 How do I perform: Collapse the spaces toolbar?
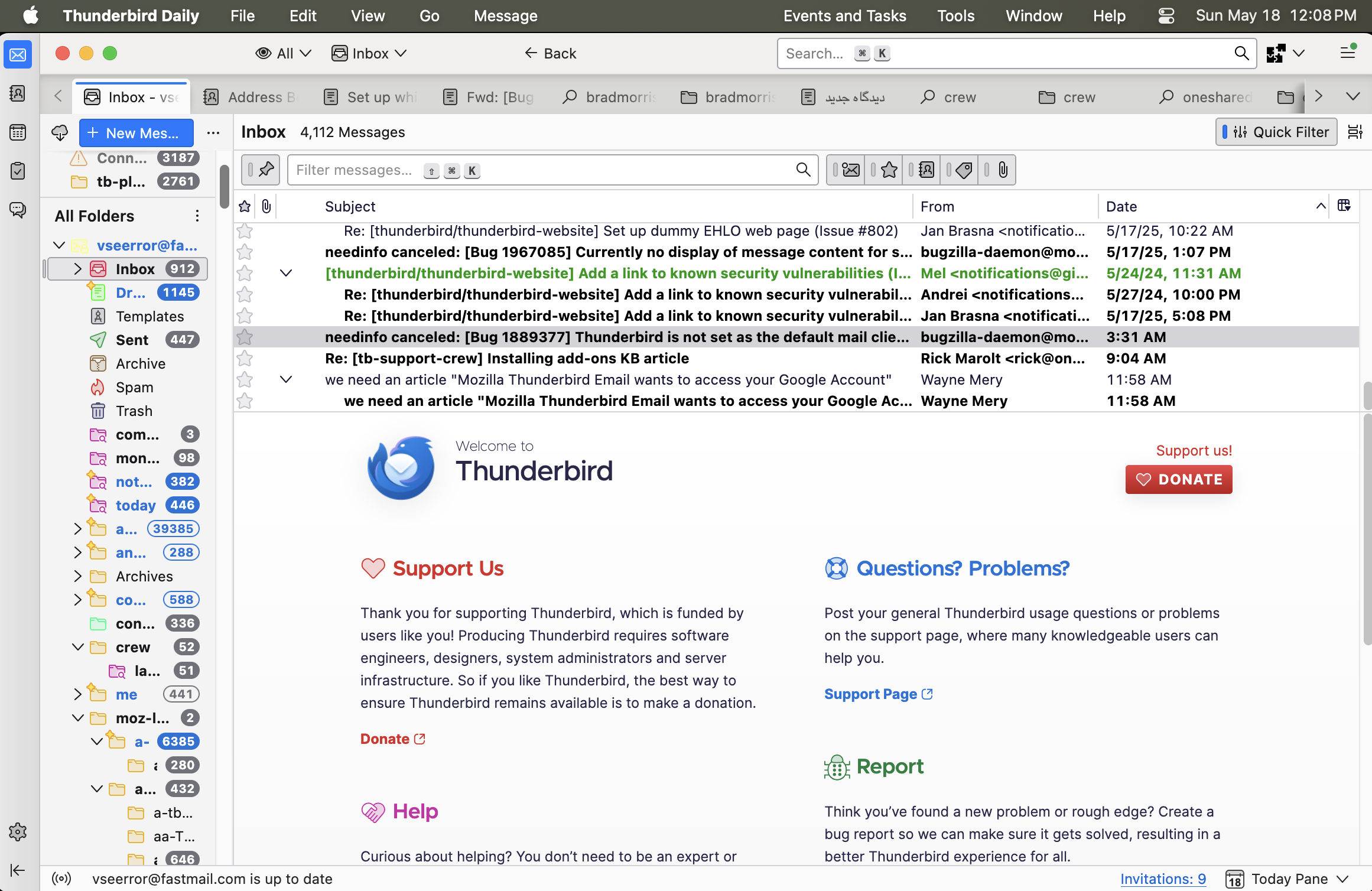(x=18, y=870)
